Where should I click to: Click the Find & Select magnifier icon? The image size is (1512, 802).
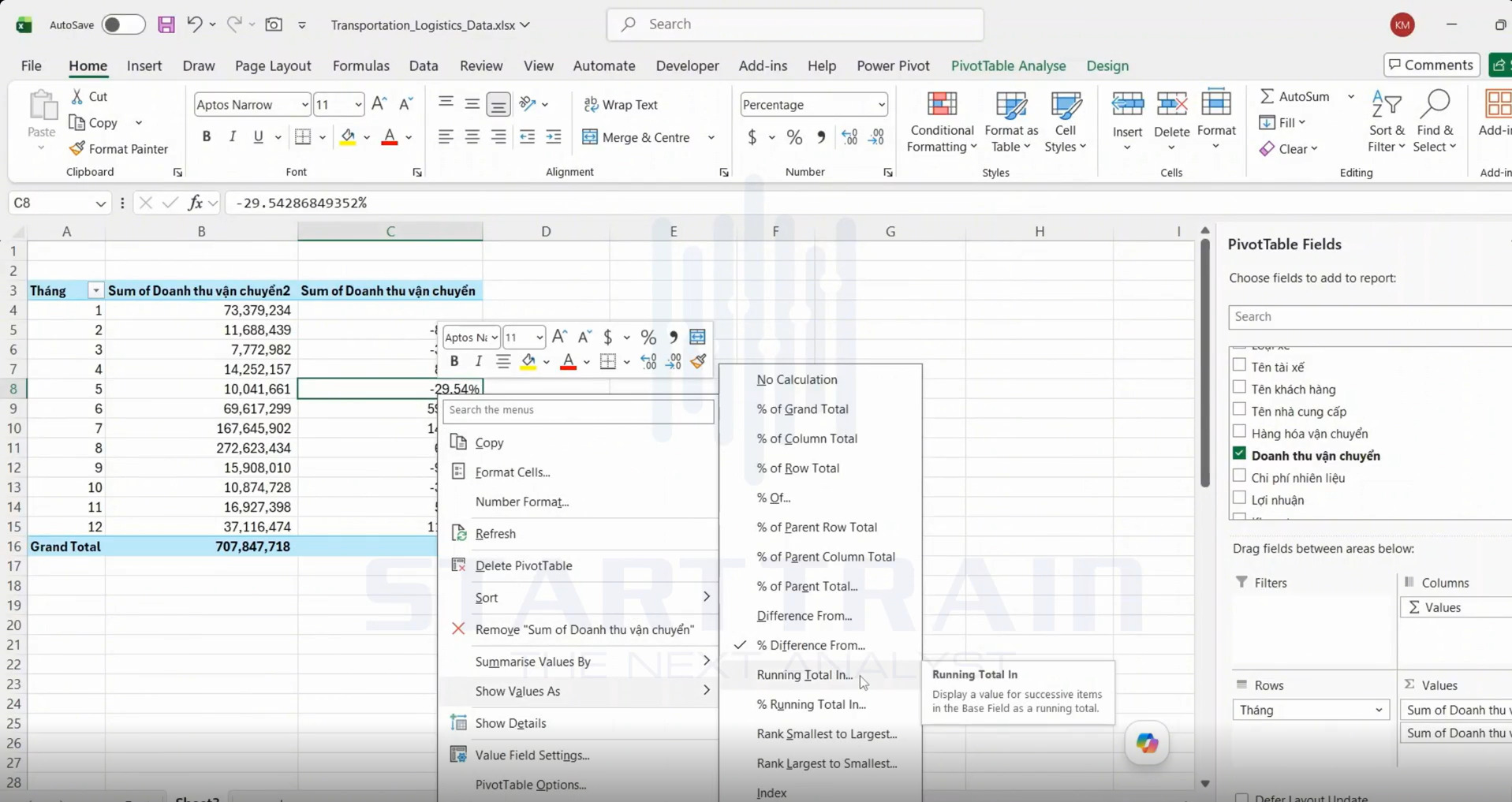click(x=1435, y=105)
